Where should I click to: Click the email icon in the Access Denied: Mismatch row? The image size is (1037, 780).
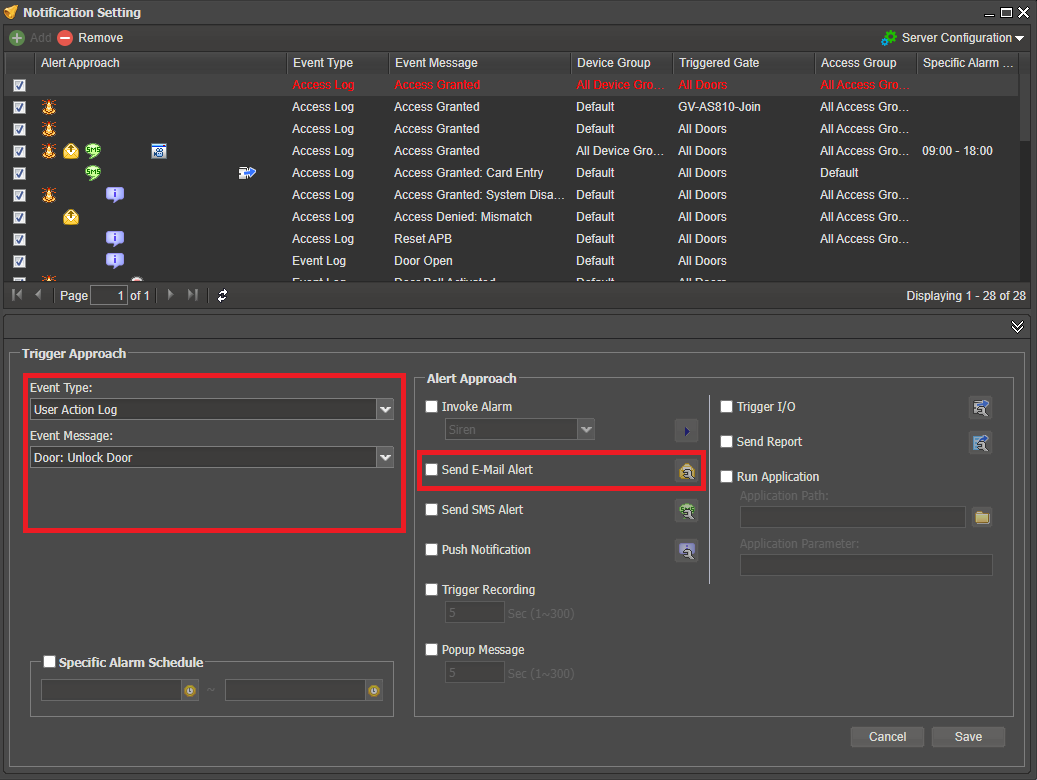pyautogui.click(x=71, y=217)
